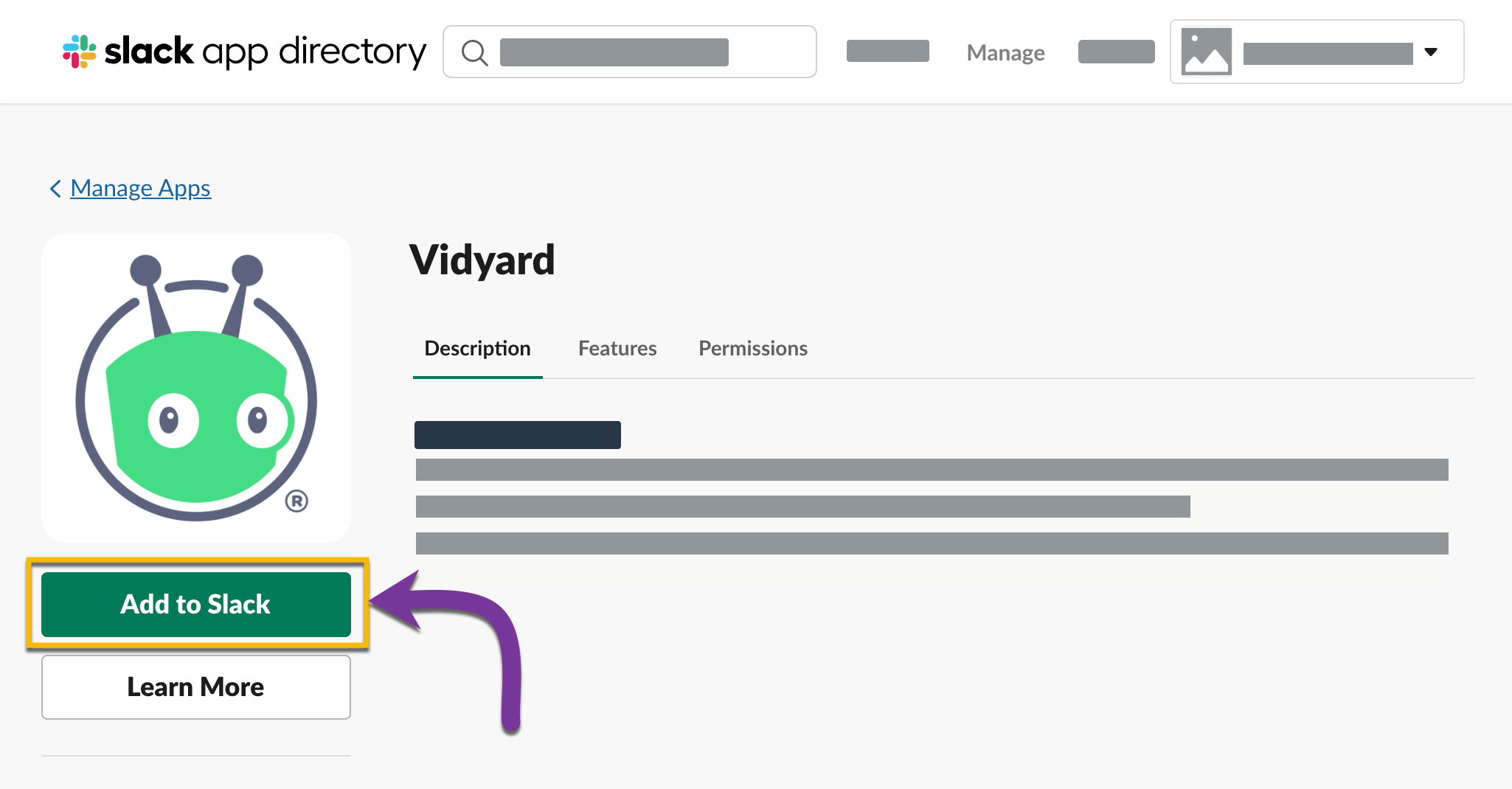Click the Add to Slack button
The height and width of the screenshot is (789, 1512).
[x=196, y=605]
